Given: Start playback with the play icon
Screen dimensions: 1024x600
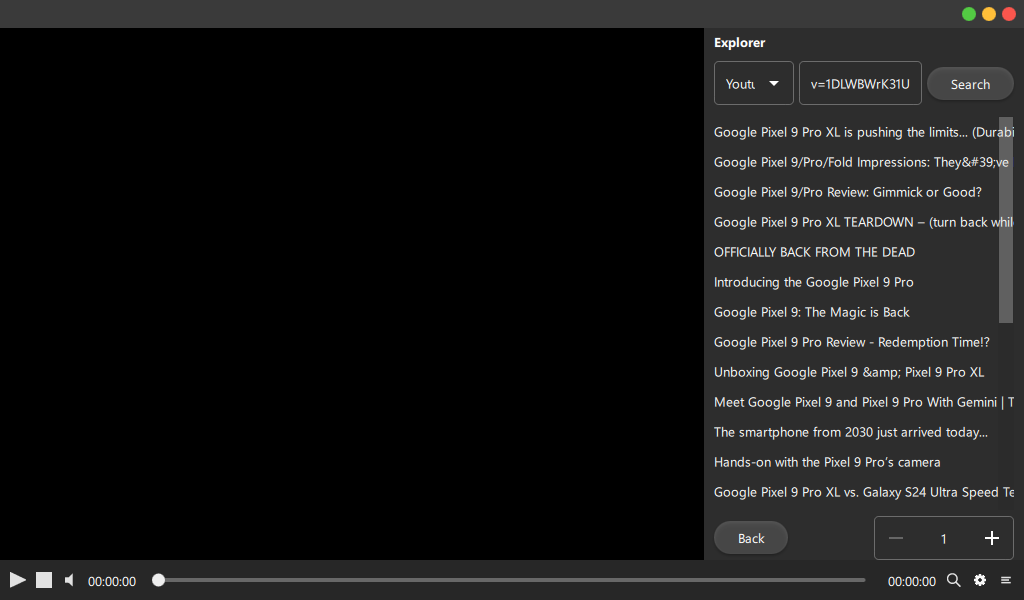Looking at the screenshot, I should tap(18, 580).
